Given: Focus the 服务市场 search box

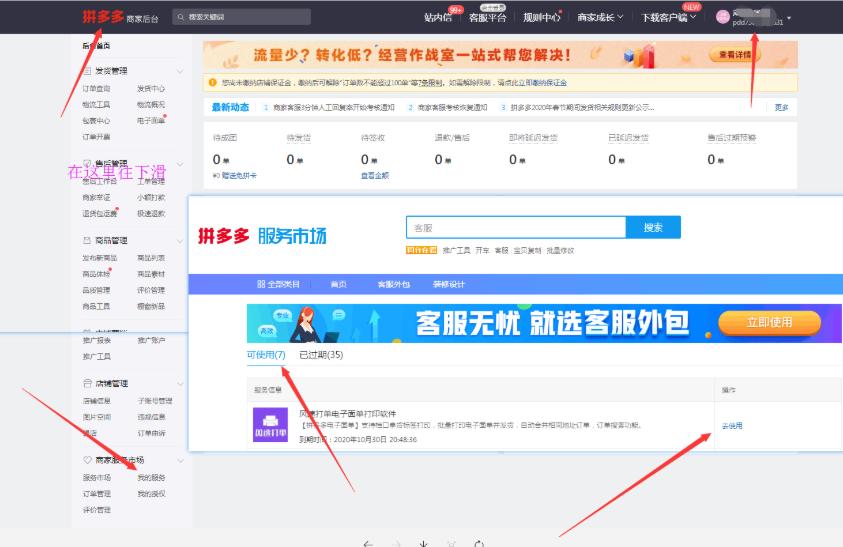Looking at the screenshot, I should coord(516,228).
